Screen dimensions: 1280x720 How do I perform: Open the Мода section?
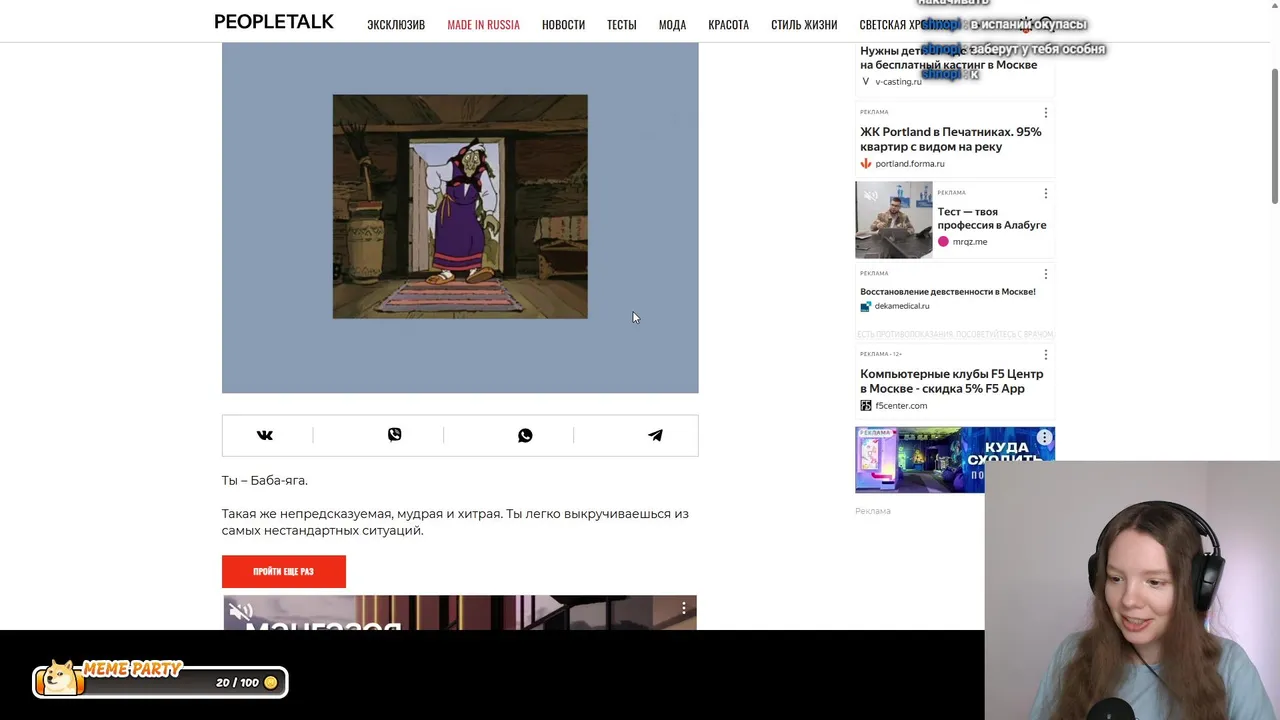pyautogui.click(x=672, y=25)
